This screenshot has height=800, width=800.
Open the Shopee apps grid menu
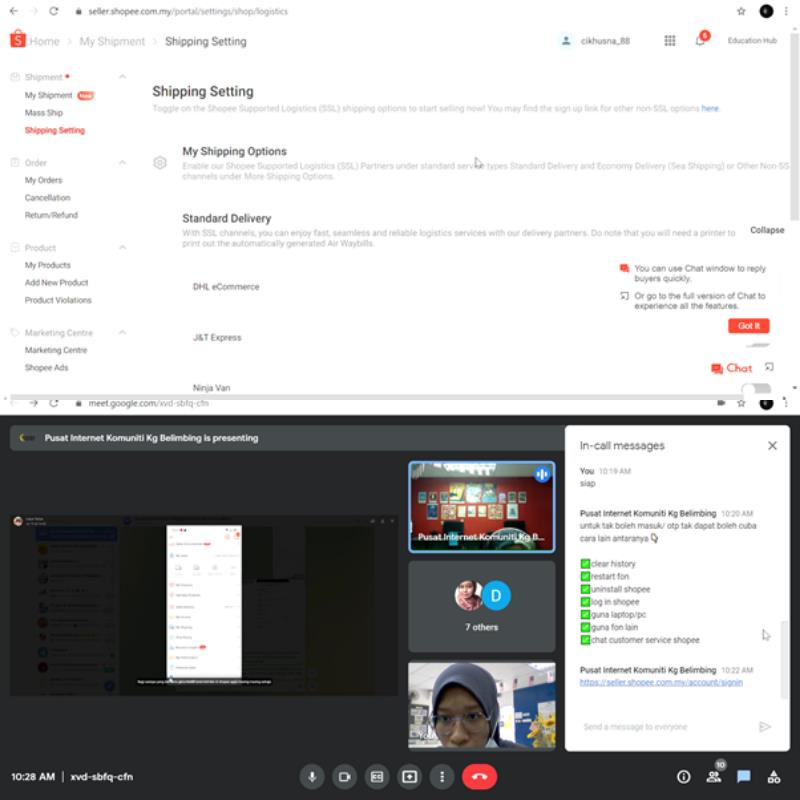(x=669, y=41)
